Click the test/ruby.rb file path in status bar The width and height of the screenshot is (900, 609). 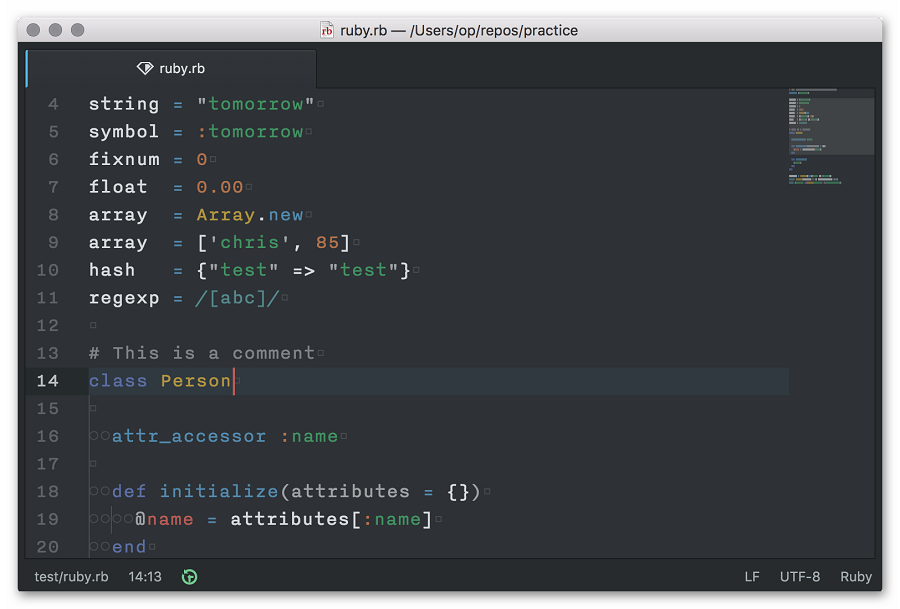[x=71, y=576]
